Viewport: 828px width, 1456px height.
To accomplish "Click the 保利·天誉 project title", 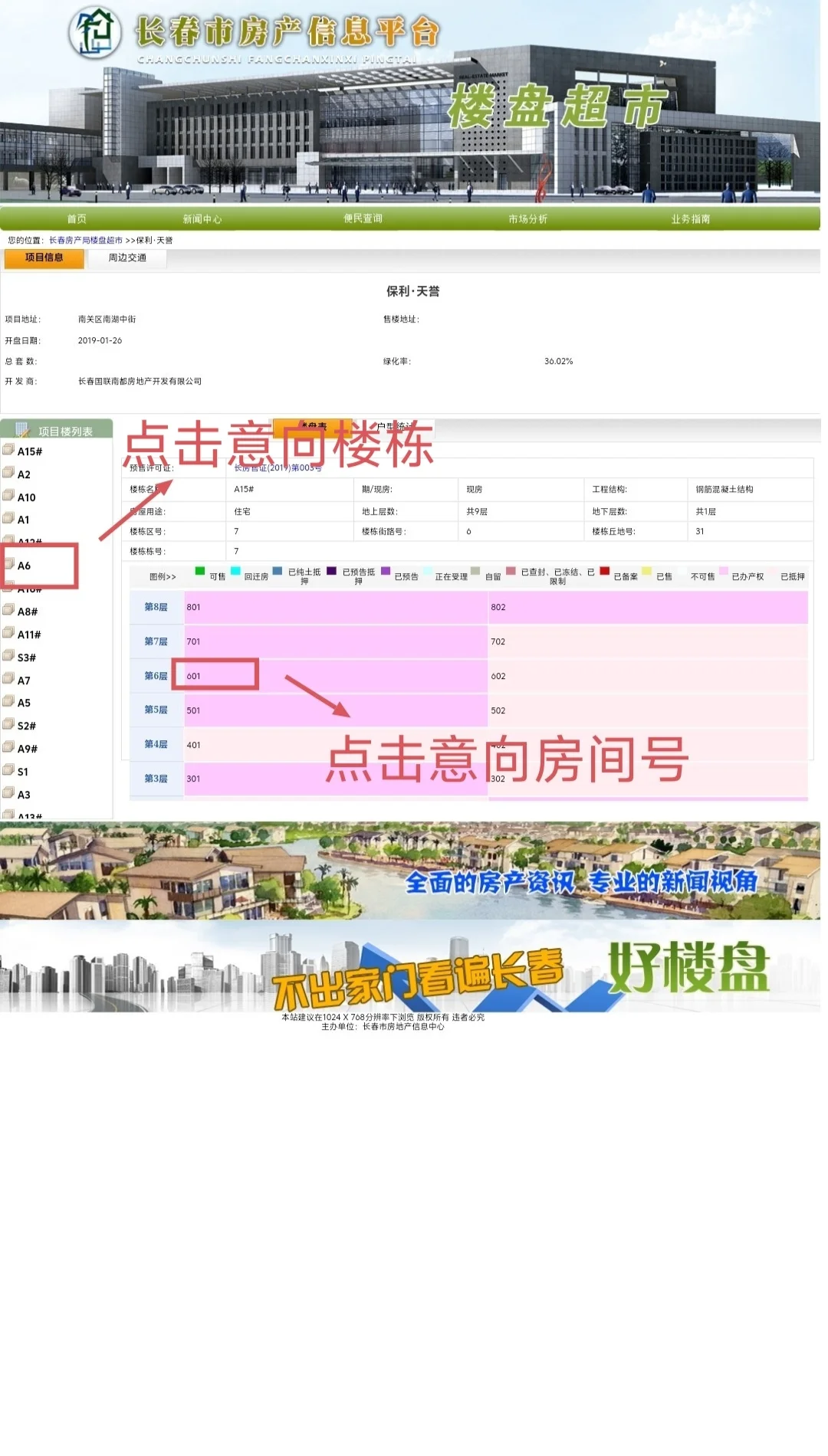I will [x=413, y=291].
